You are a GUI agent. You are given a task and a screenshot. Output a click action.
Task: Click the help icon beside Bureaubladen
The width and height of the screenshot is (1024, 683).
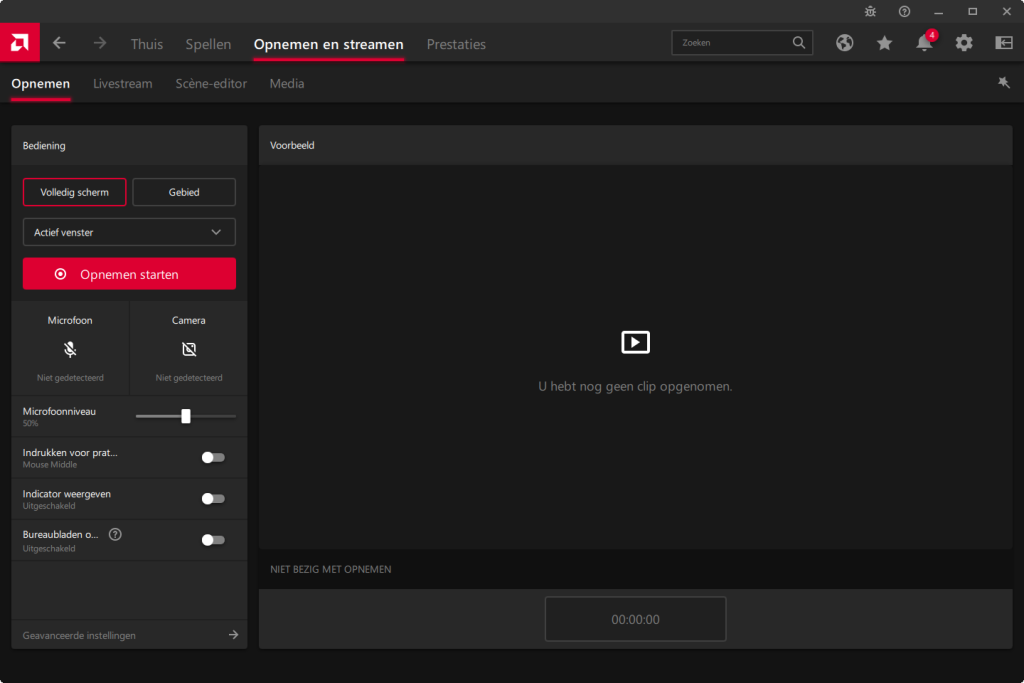(x=115, y=535)
